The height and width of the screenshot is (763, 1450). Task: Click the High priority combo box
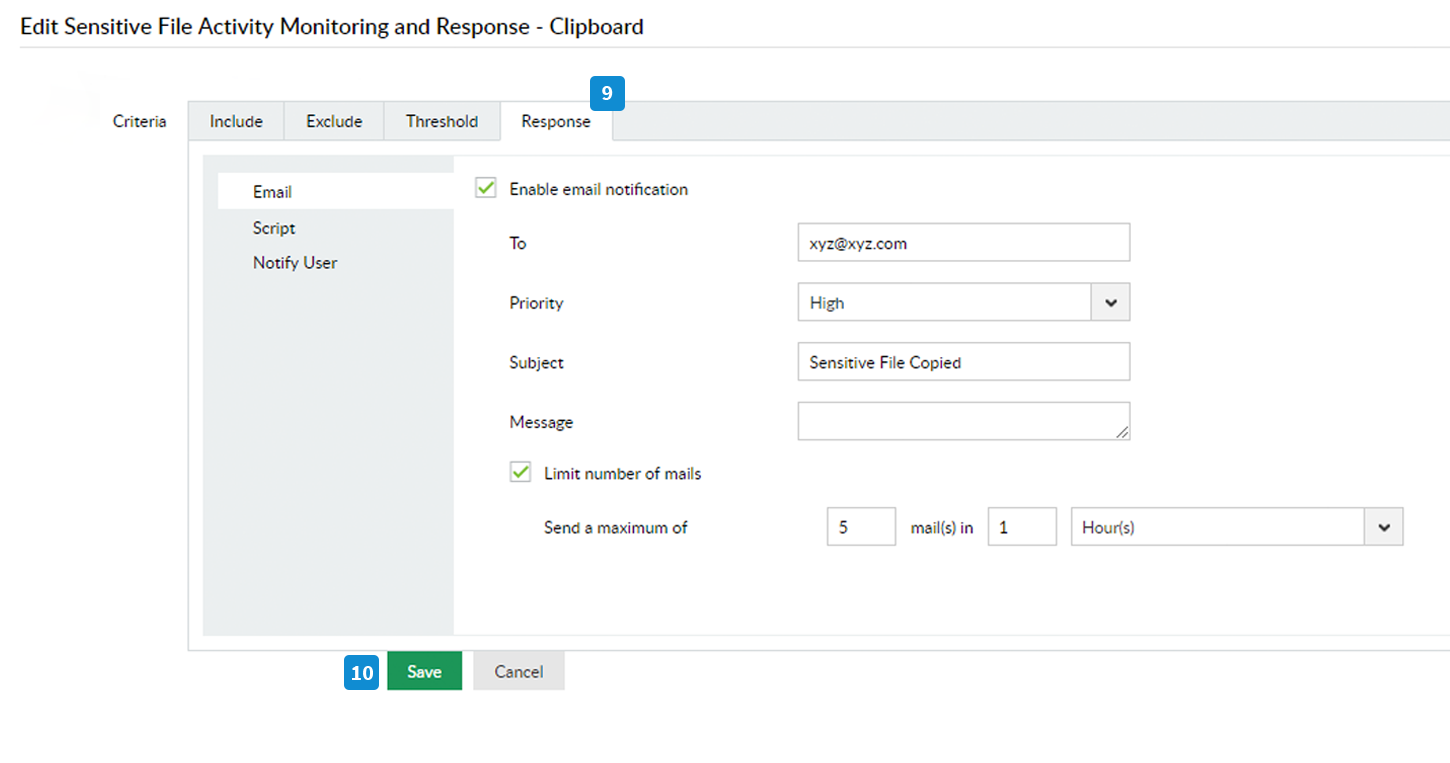944,302
